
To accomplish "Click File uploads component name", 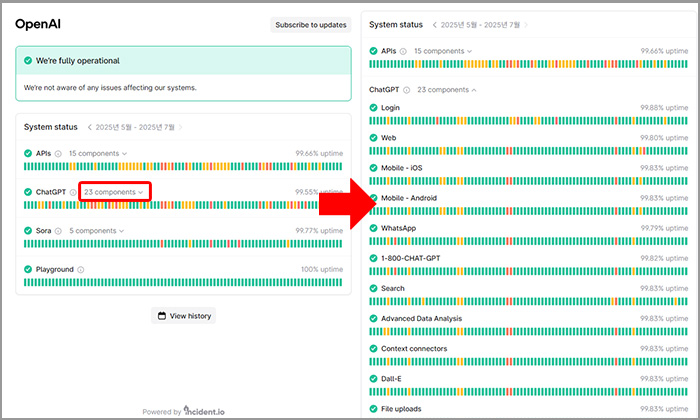I will pyautogui.click(x=401, y=409).
